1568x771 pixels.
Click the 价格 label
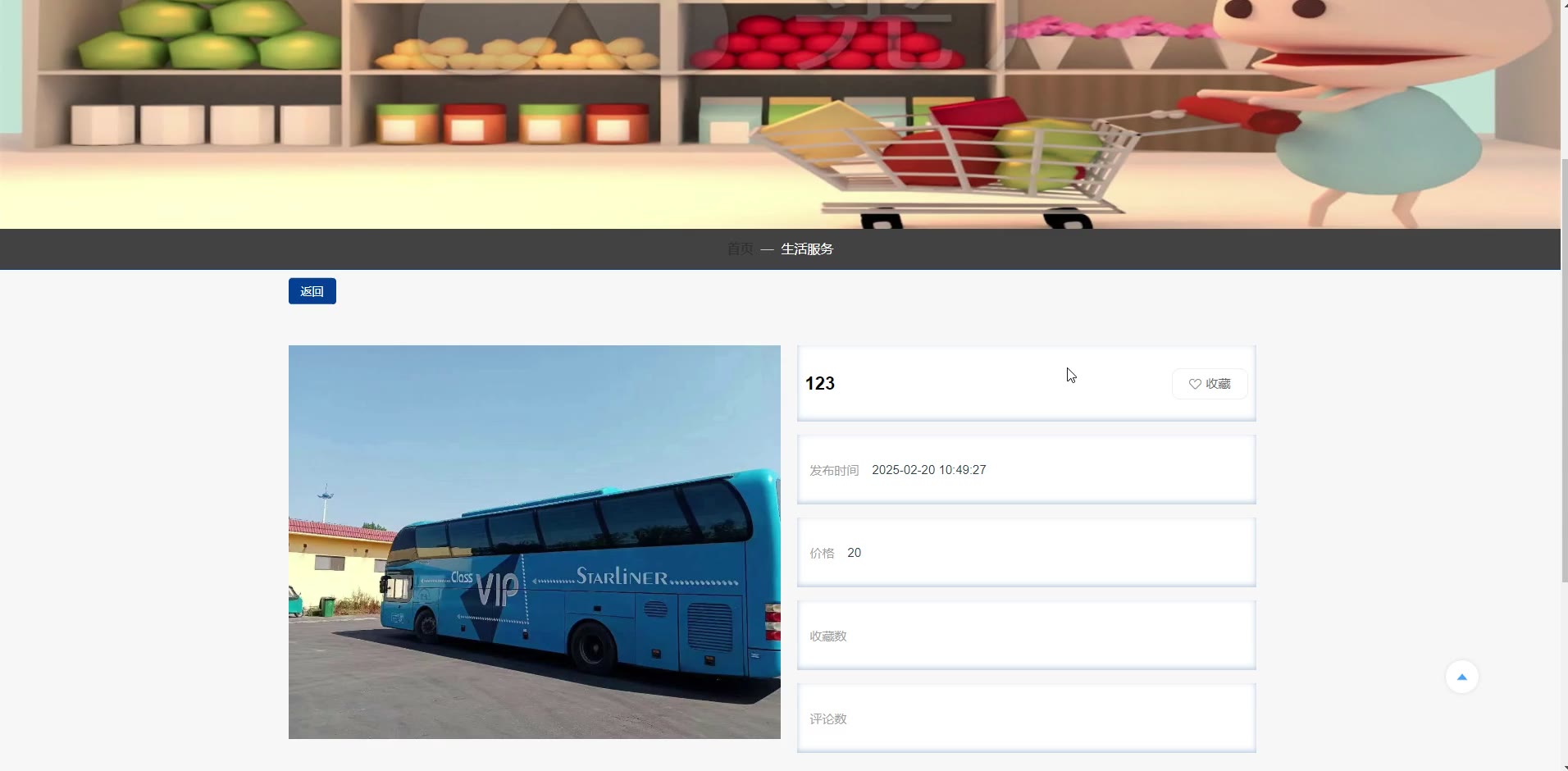pos(822,553)
